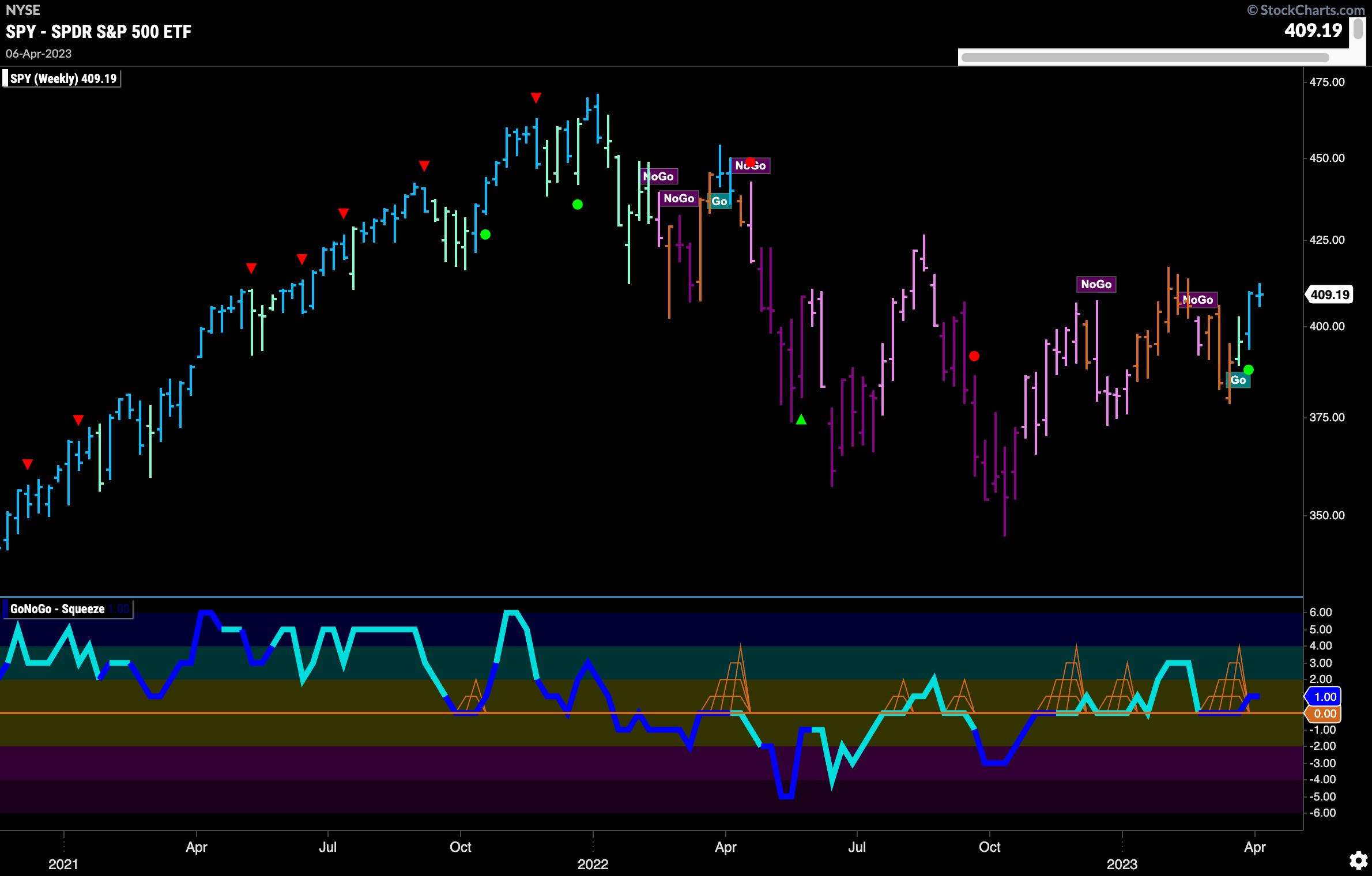Click the SPY (Weekly) 409.19 legend label
Screen dimensions: 1372x876
(63, 78)
